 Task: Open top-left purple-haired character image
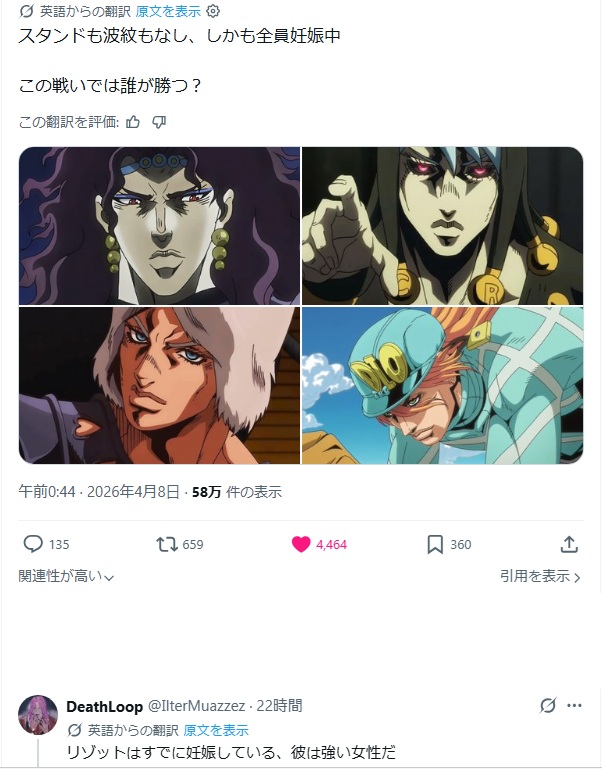159,226
